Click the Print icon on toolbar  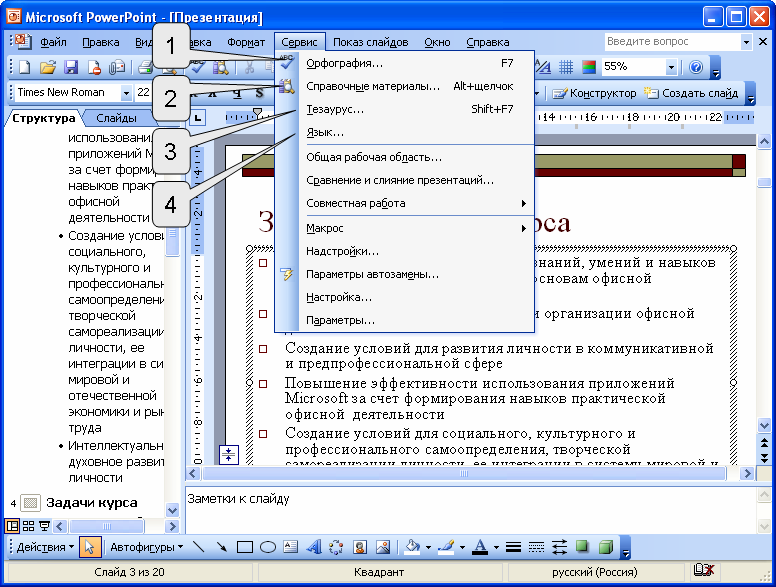(145, 67)
